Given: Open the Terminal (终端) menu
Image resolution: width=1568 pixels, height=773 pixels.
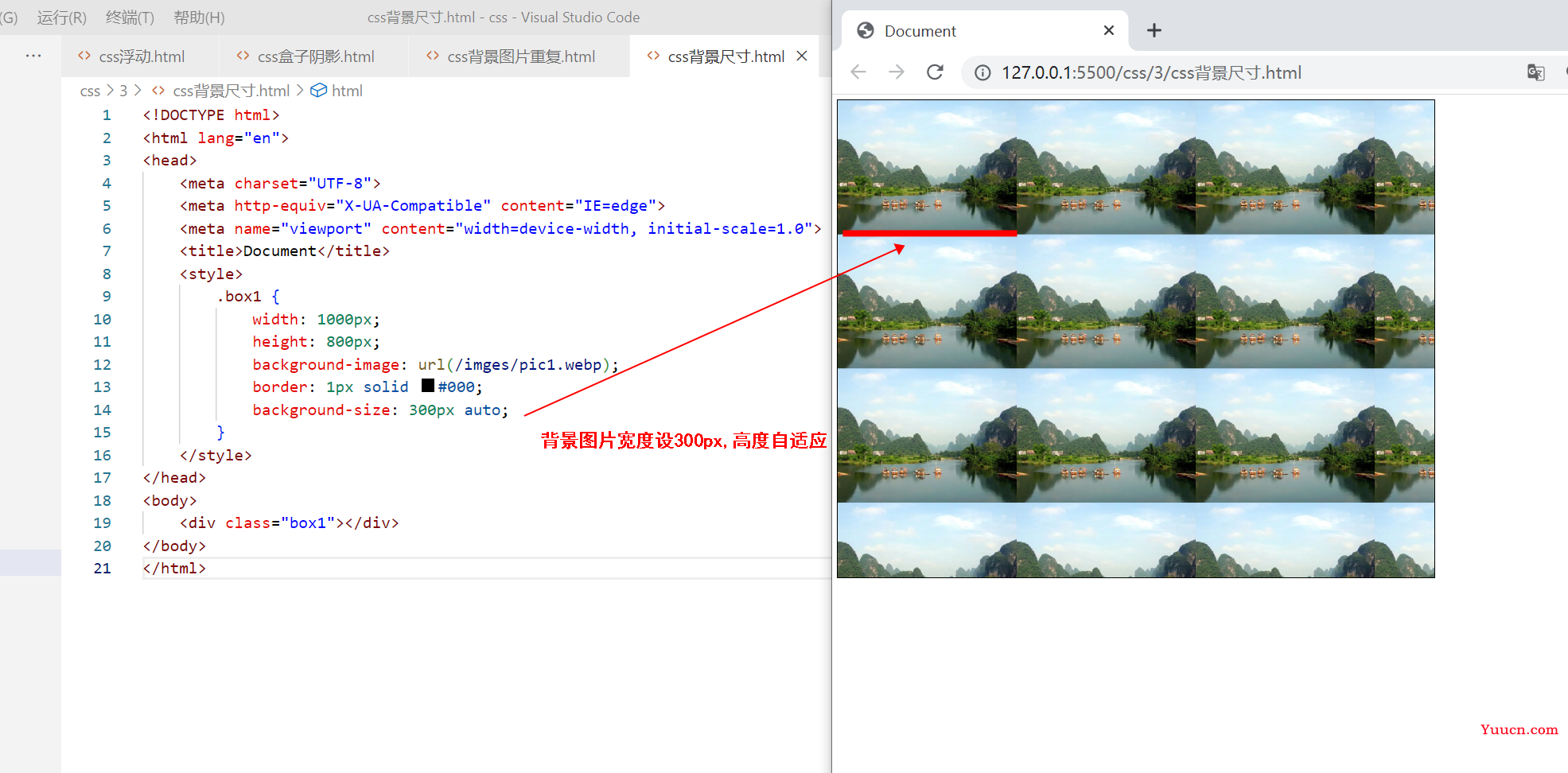Looking at the screenshot, I should [130, 17].
